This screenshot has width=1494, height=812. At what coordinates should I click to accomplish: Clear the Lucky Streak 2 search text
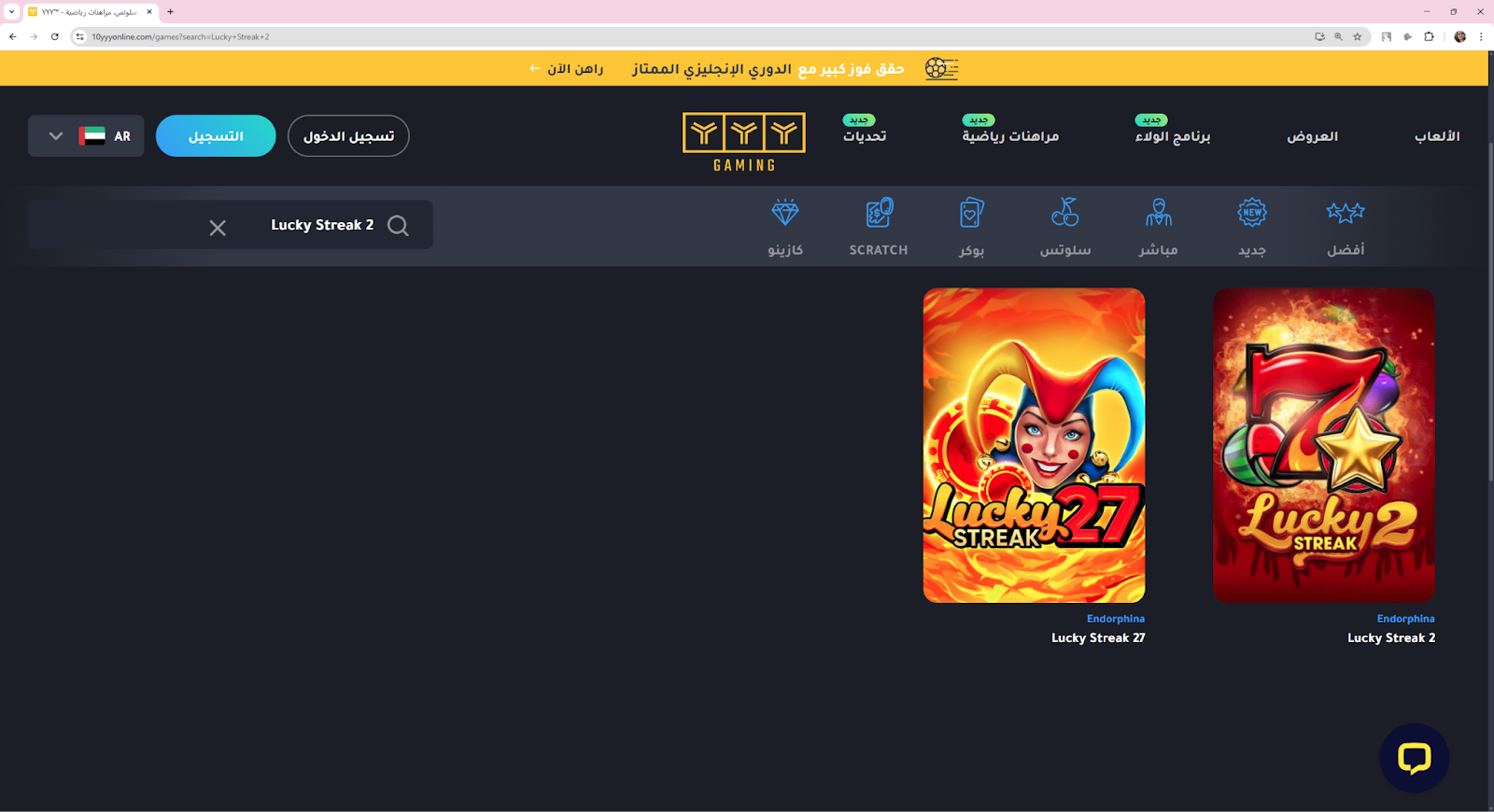(x=218, y=228)
